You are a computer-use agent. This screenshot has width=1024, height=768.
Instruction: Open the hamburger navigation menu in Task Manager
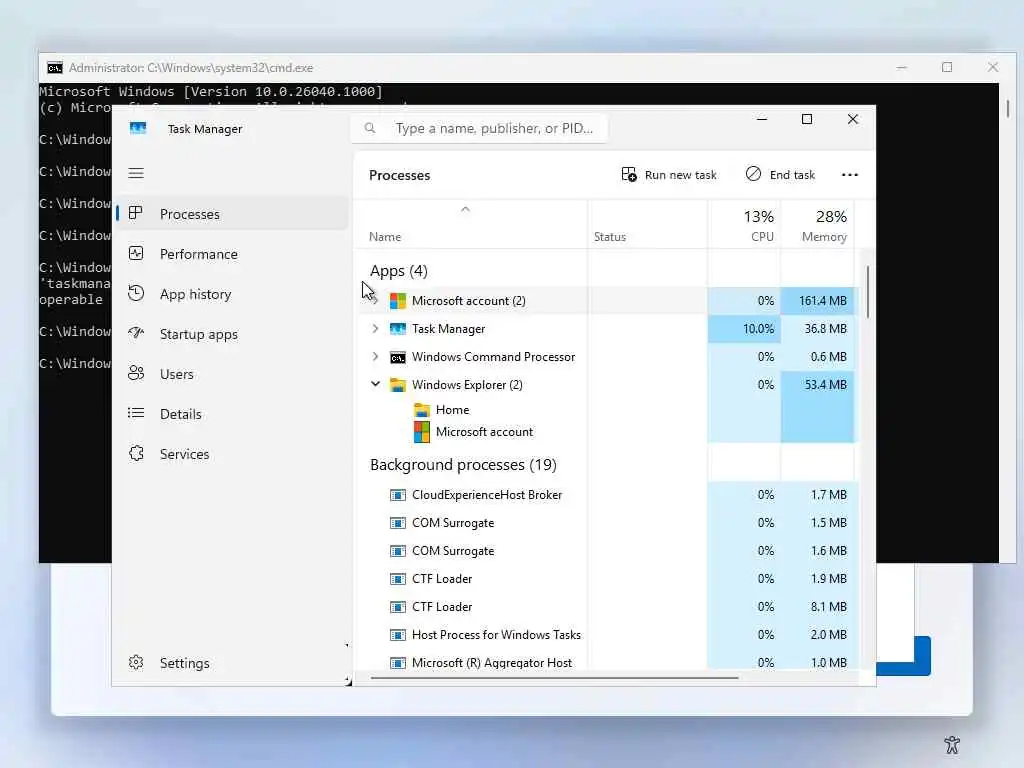coord(136,173)
